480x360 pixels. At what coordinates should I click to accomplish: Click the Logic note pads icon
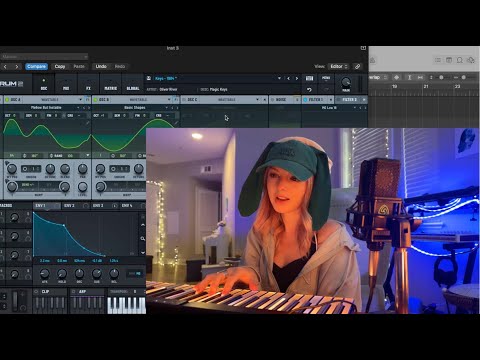(449, 60)
